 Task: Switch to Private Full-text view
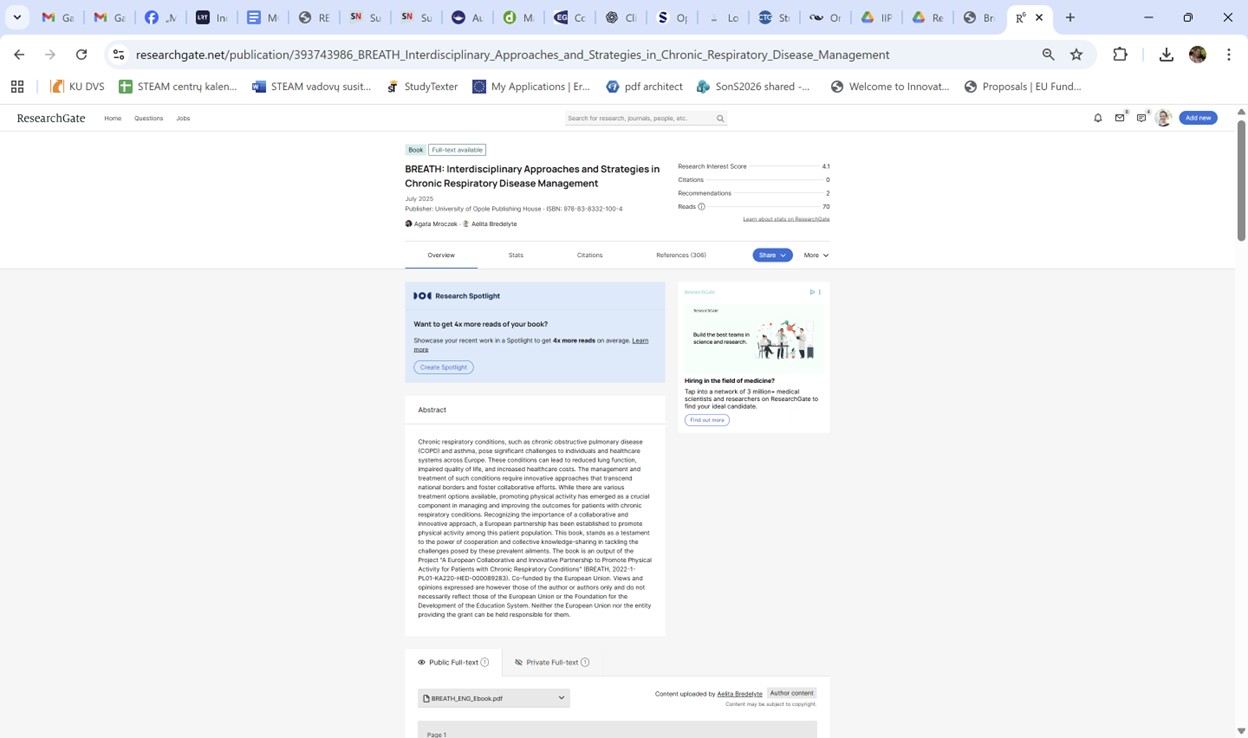(552, 662)
